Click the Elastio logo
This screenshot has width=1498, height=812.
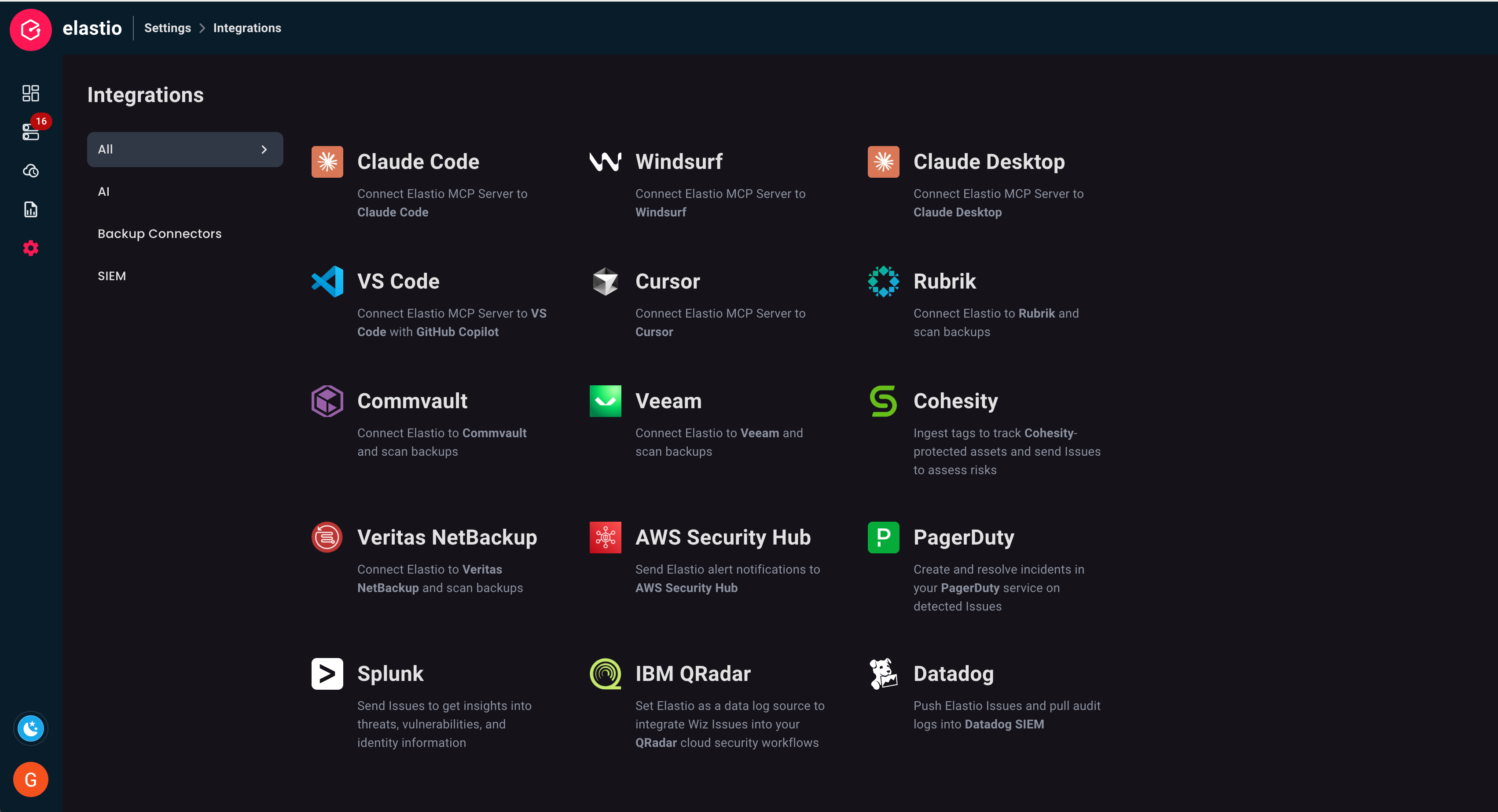[30, 29]
